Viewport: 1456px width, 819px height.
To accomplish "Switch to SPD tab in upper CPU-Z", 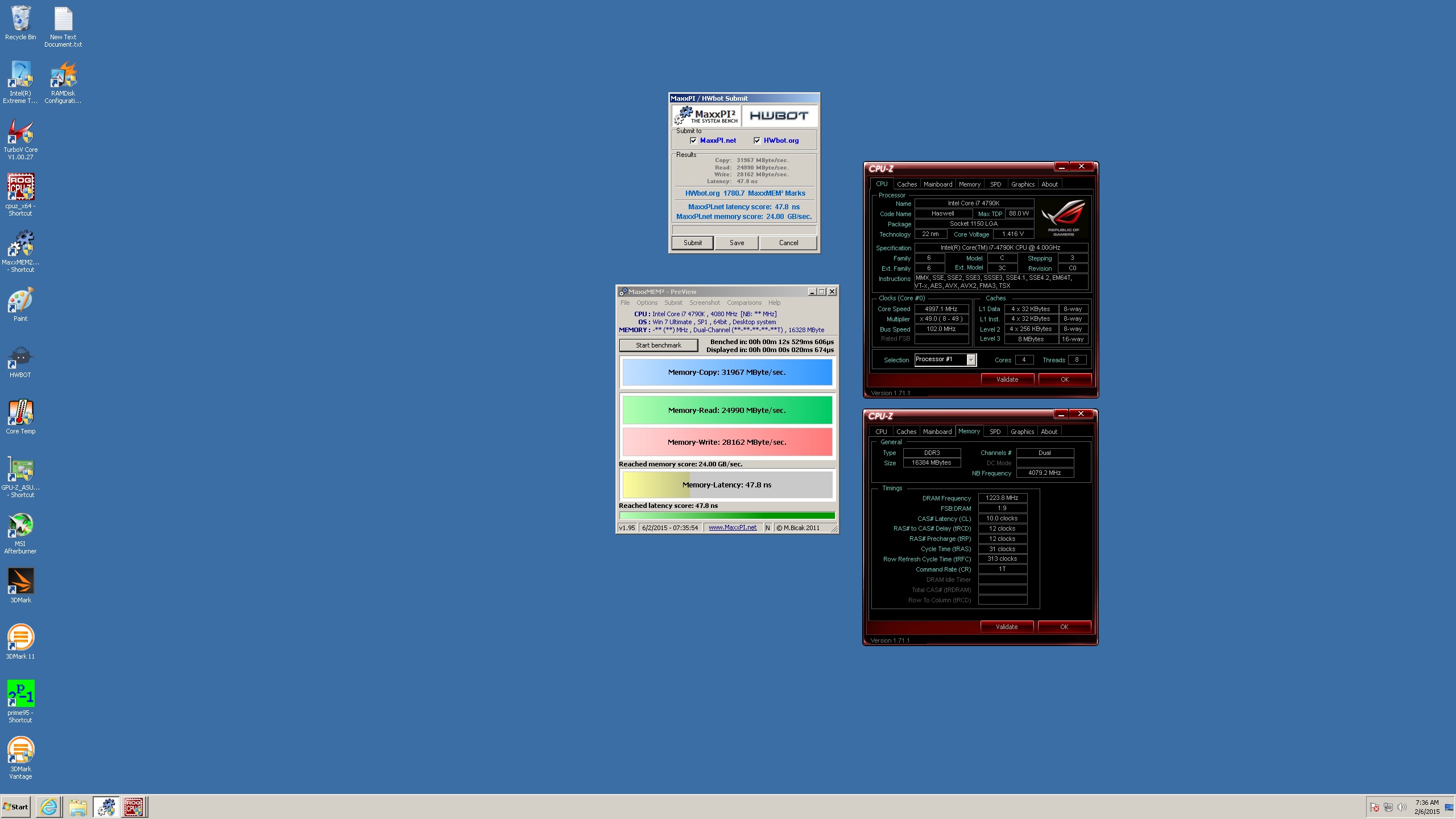I will [x=995, y=184].
